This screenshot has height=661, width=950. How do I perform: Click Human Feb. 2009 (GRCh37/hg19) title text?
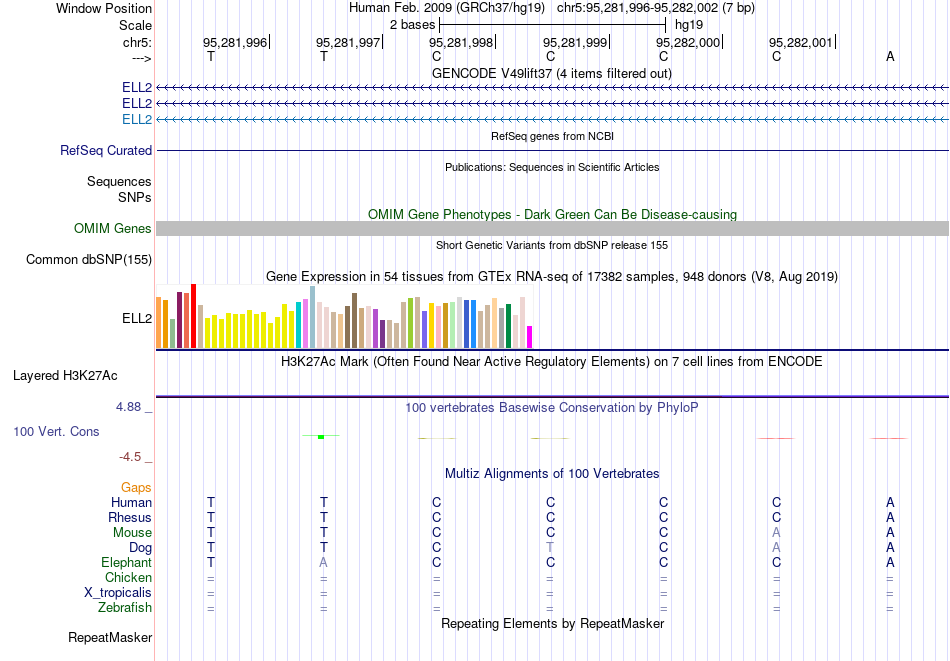click(x=447, y=8)
